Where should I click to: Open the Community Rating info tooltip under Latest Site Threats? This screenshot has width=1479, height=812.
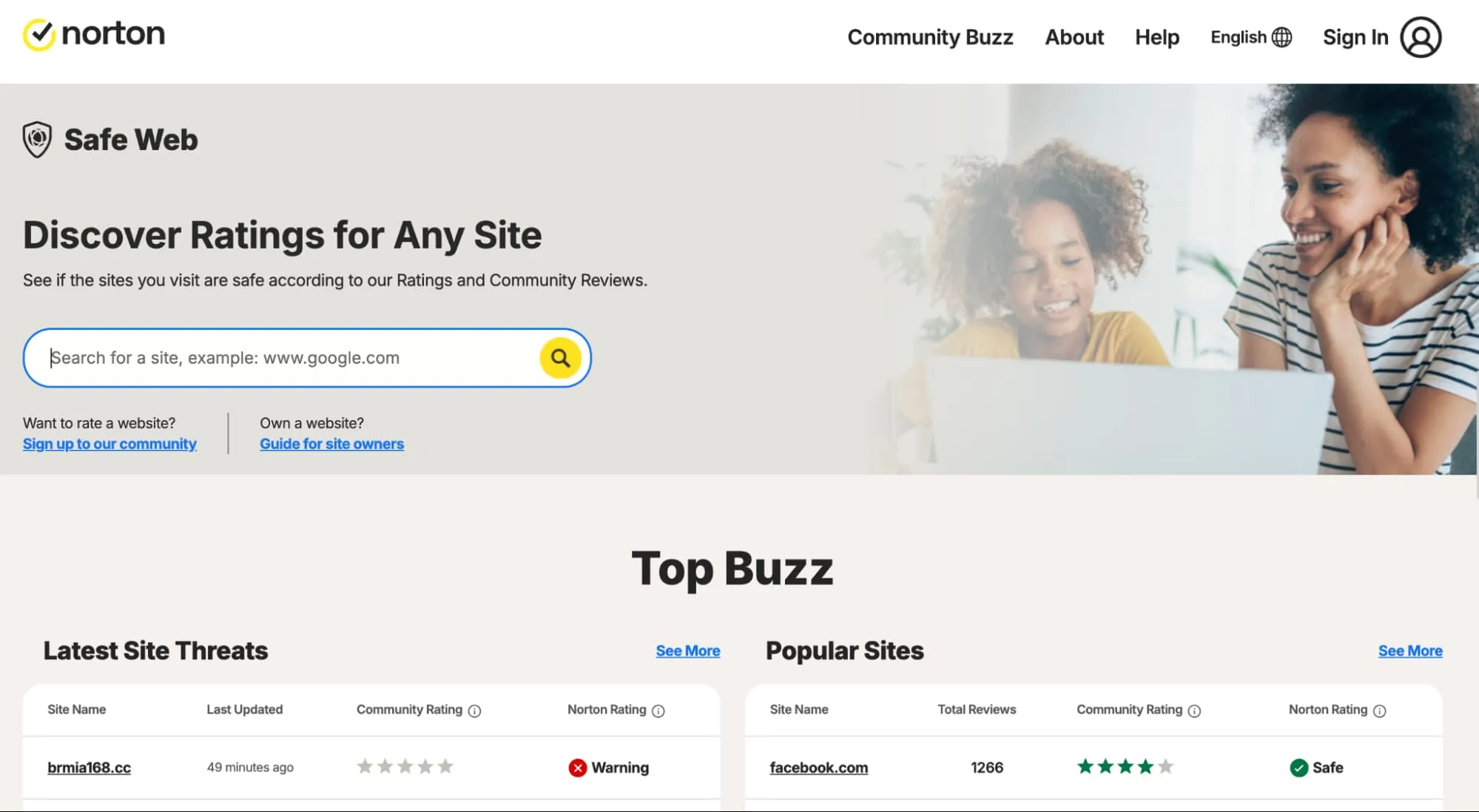click(x=474, y=710)
